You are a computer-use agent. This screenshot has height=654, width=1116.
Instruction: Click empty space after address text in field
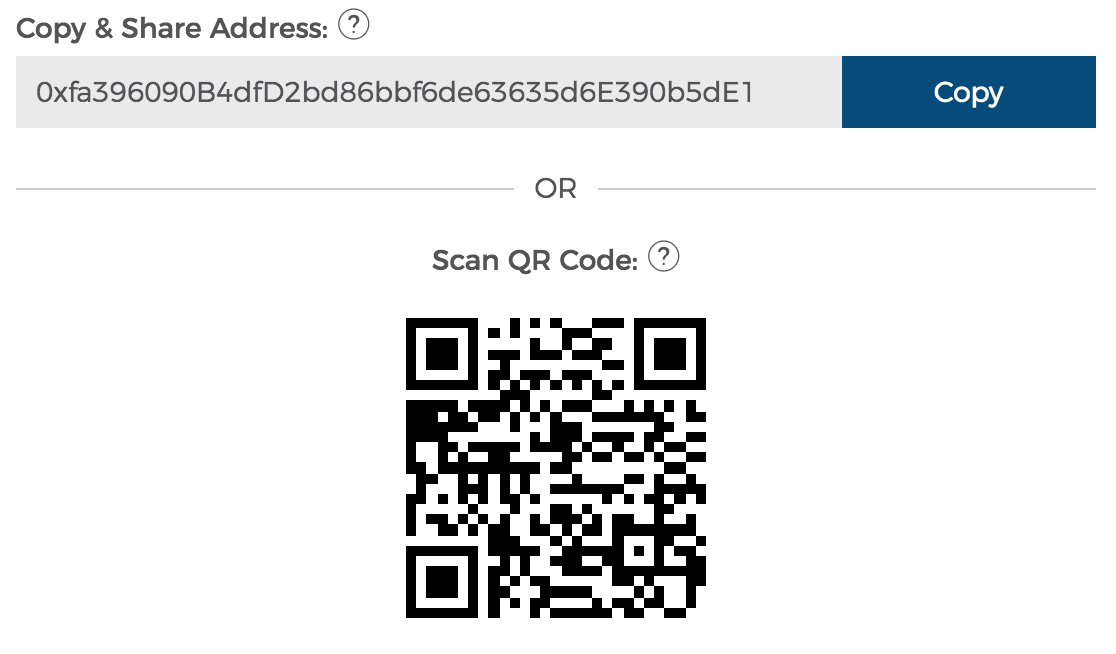click(797, 93)
